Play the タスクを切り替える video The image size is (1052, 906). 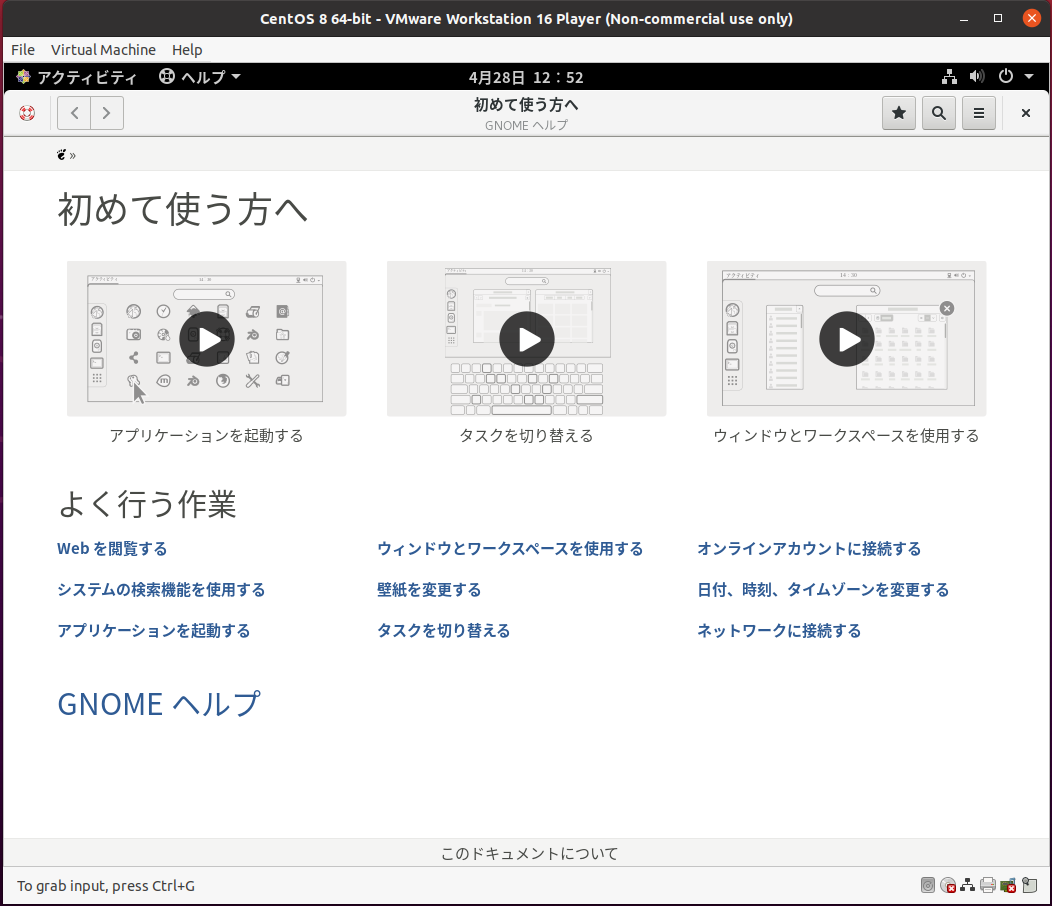point(526,339)
